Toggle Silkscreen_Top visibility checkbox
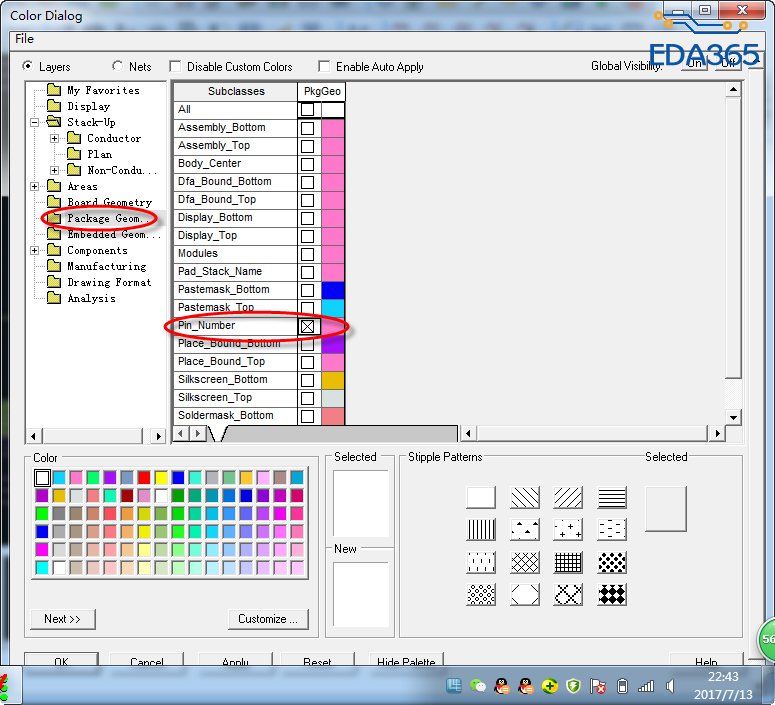Image resolution: width=775 pixels, height=705 pixels. pos(307,398)
